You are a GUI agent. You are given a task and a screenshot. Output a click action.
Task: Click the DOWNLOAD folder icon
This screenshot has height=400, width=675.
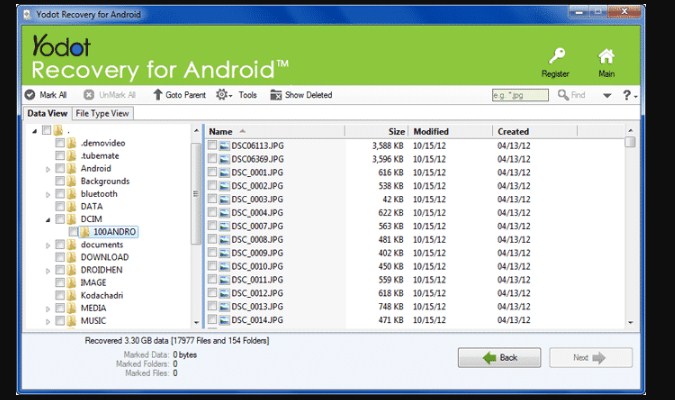coord(71,257)
